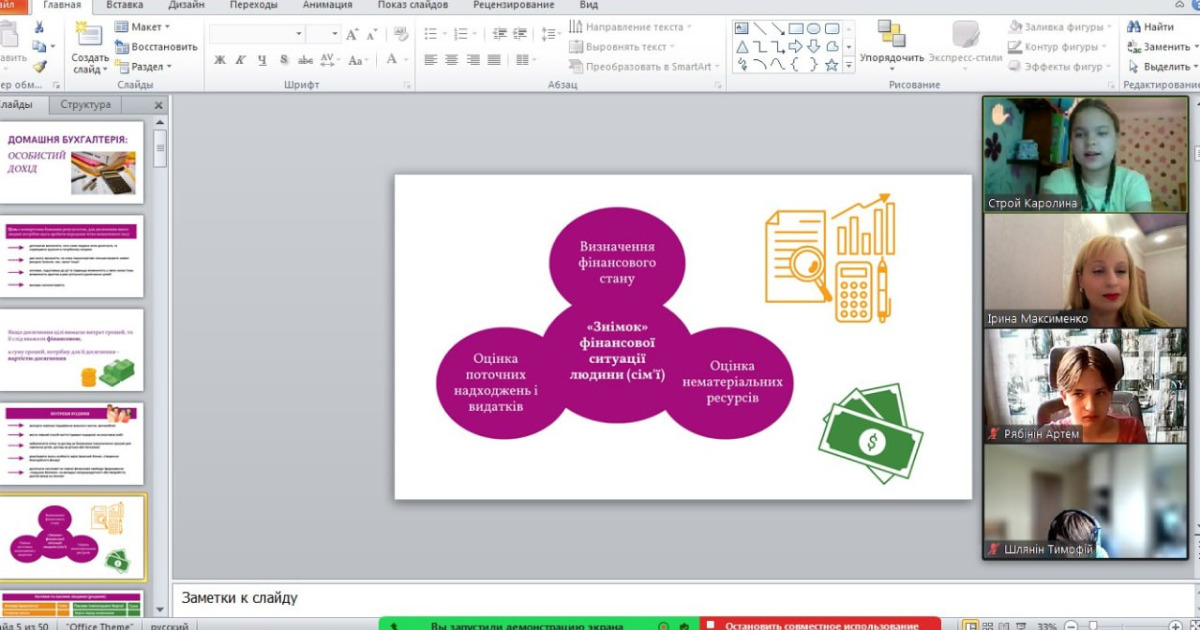The image size is (1200, 630).
Task: Toggle center text alignment
Action: (451, 60)
